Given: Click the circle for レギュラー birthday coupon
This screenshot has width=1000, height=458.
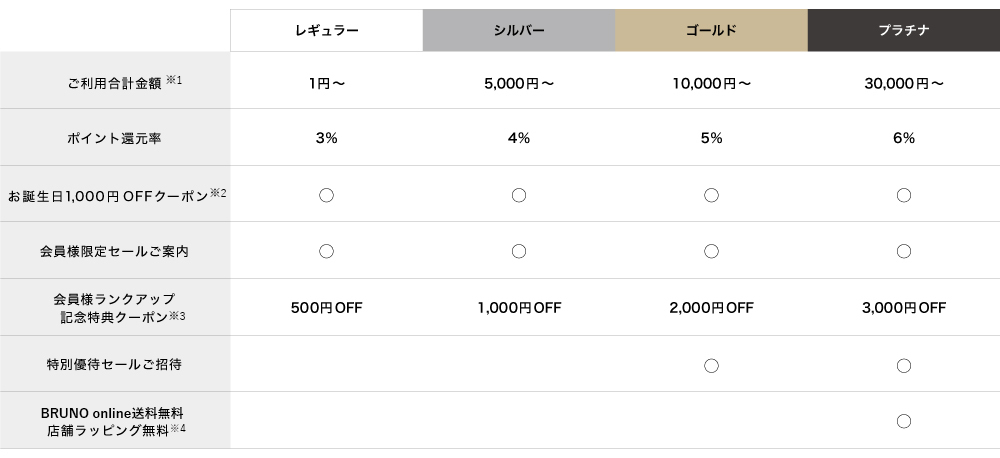Looking at the screenshot, I should click(x=326, y=195).
